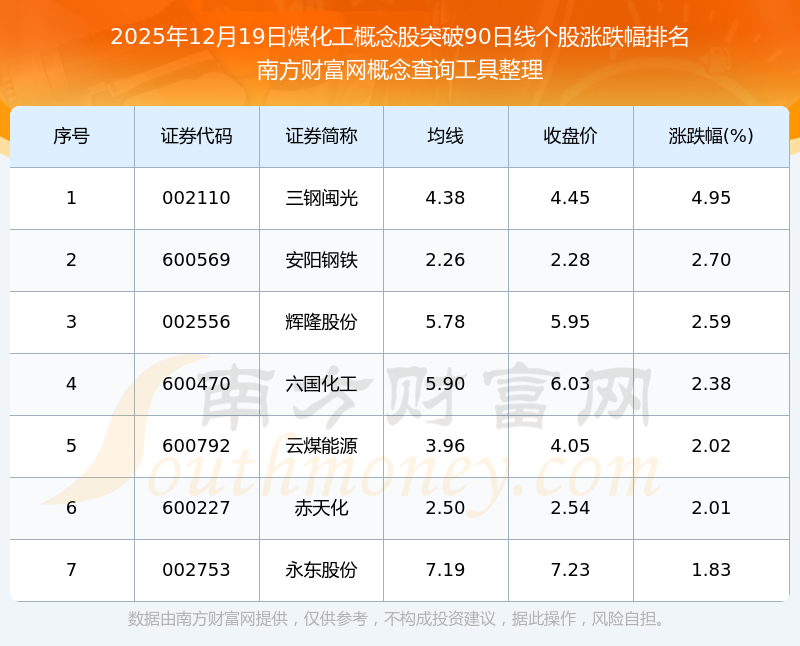Click the disclaimer text at the bottom
The height and width of the screenshot is (646, 800).
click(397, 619)
